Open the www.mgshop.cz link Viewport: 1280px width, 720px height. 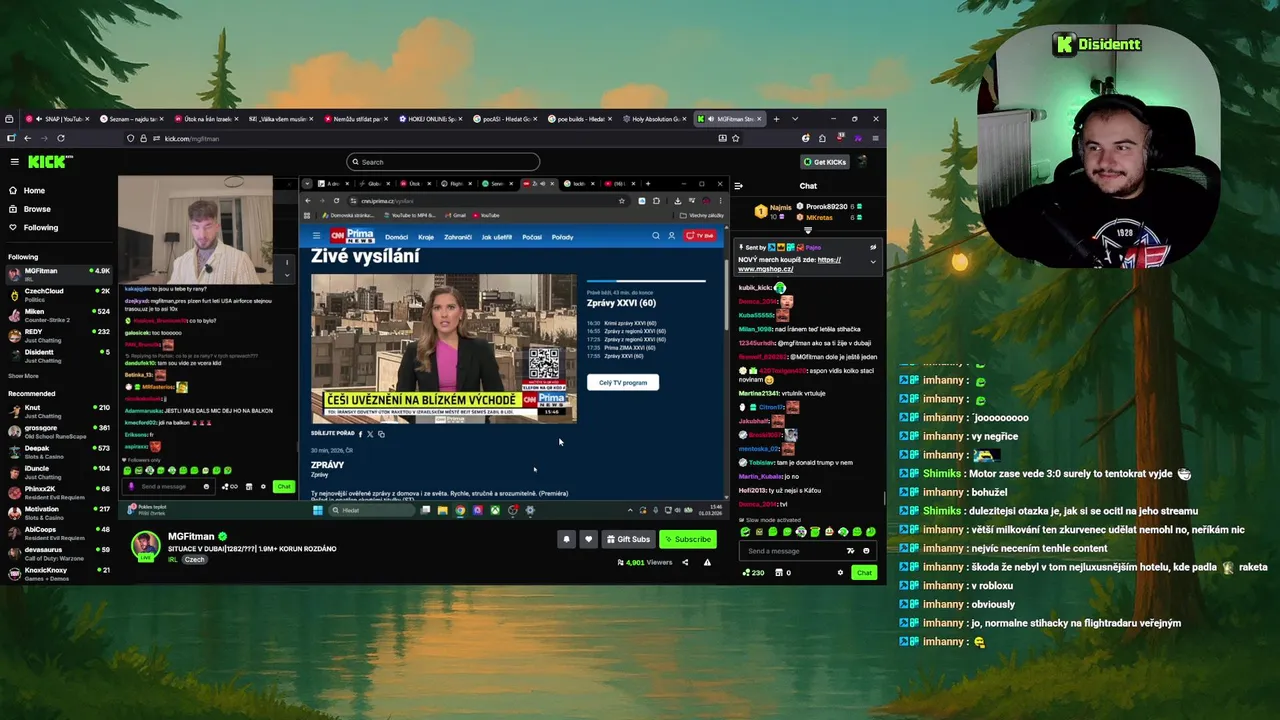pos(766,269)
